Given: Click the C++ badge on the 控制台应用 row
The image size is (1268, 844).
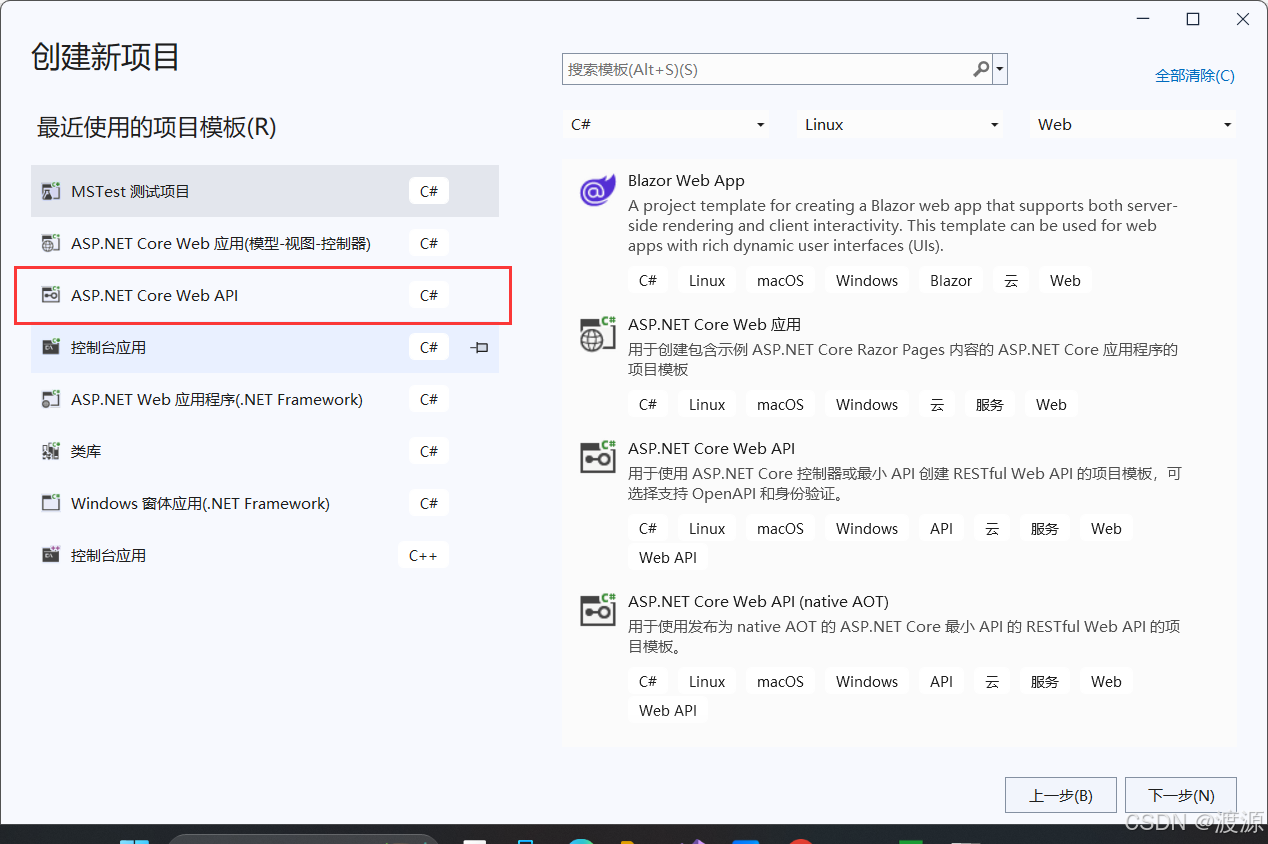Looking at the screenshot, I should (x=423, y=555).
